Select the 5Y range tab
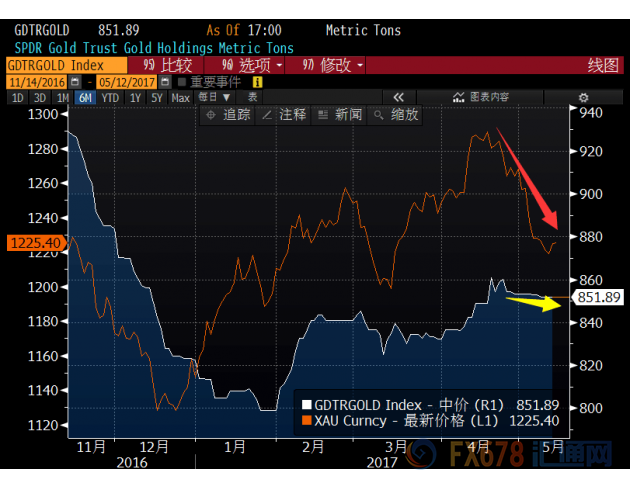The image size is (630, 490). (157, 98)
